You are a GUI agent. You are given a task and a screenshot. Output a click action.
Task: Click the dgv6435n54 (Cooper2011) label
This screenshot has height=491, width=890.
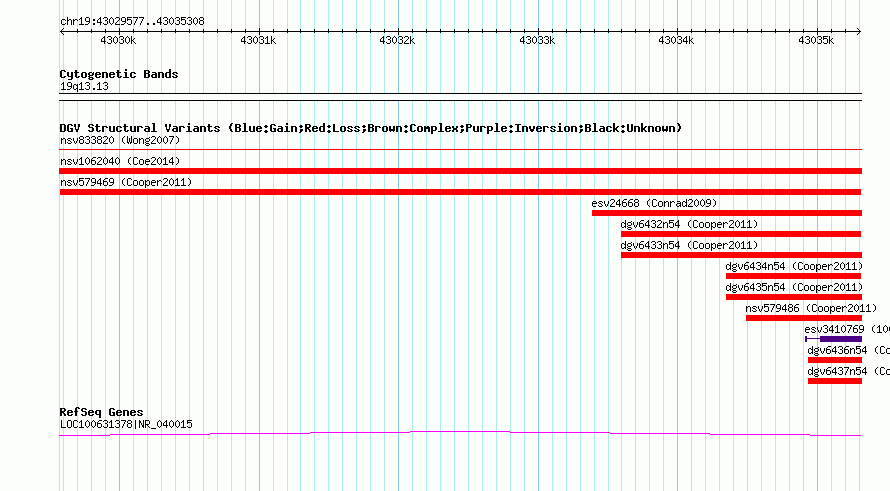click(794, 287)
